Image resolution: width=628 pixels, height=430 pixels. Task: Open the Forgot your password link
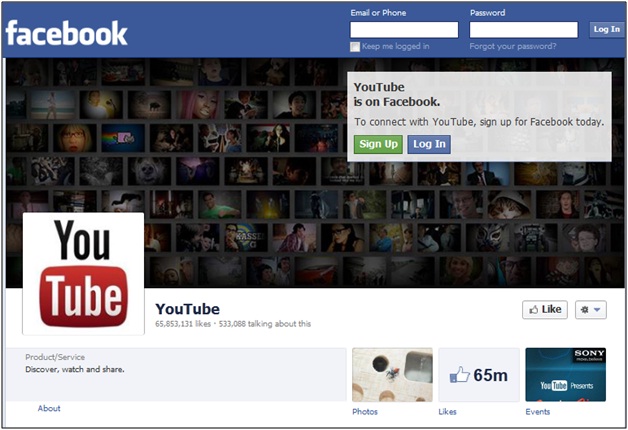pos(513,46)
